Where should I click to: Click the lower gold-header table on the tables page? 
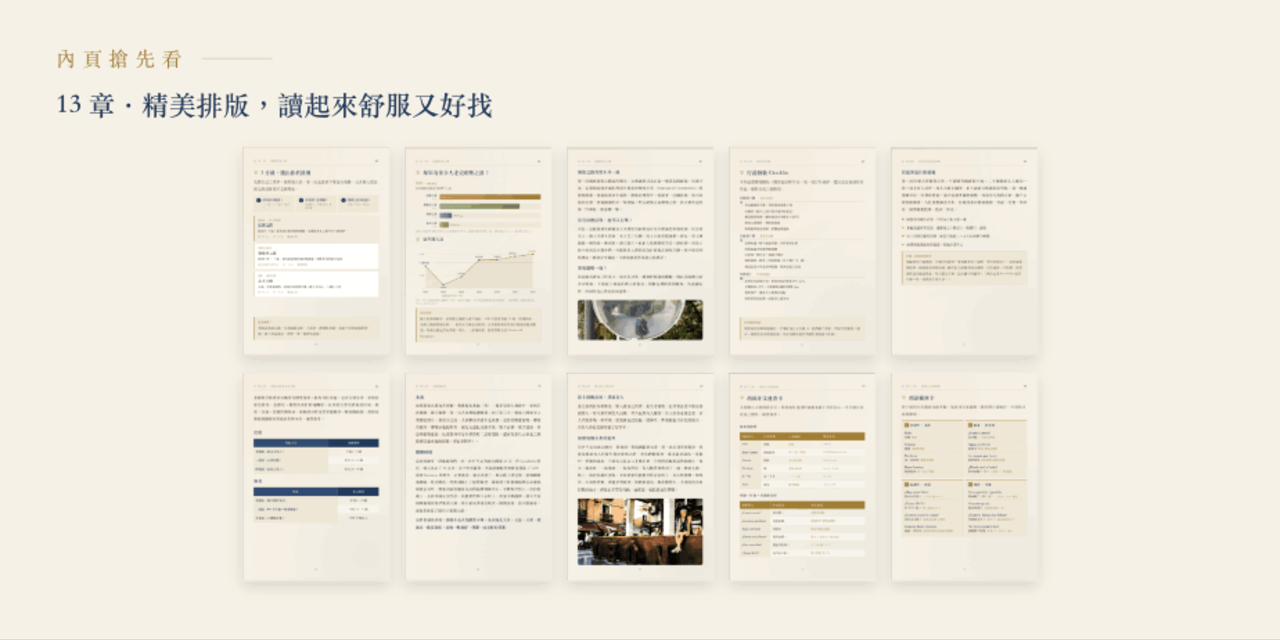click(801, 528)
